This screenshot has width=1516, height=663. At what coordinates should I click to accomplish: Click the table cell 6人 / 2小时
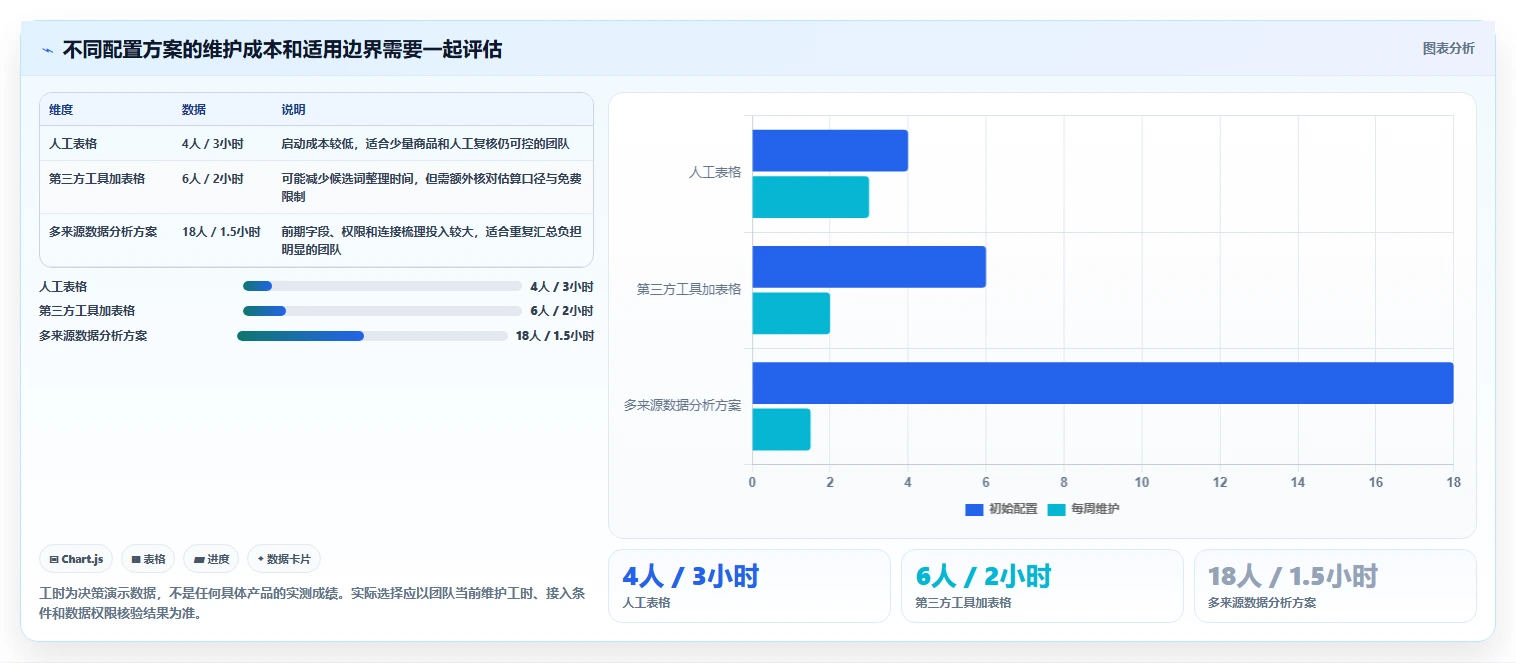[x=212, y=179]
